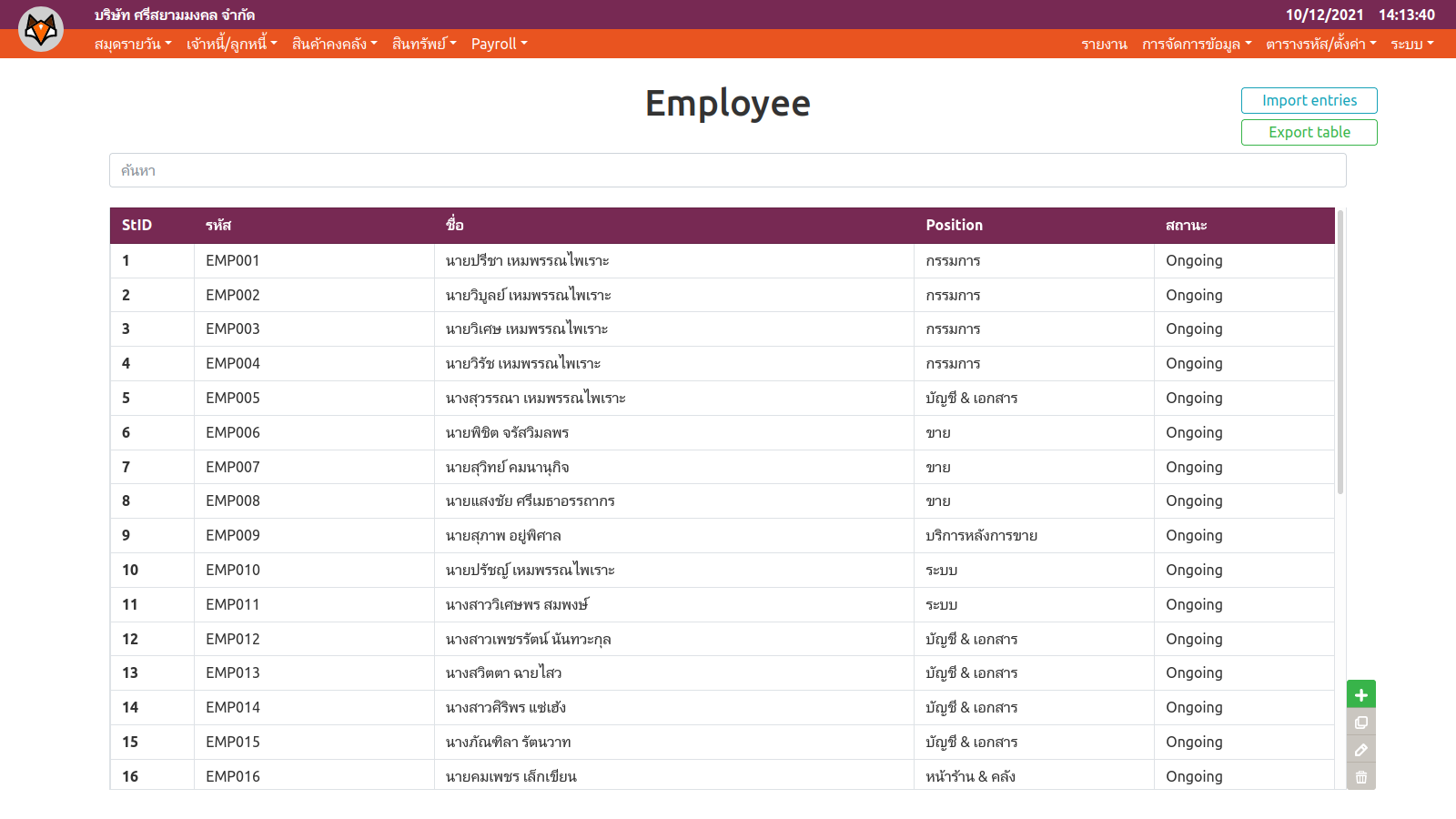Viewport: 1456px width, 819px height.
Task: Click the fox logo icon
Action: 41,29
